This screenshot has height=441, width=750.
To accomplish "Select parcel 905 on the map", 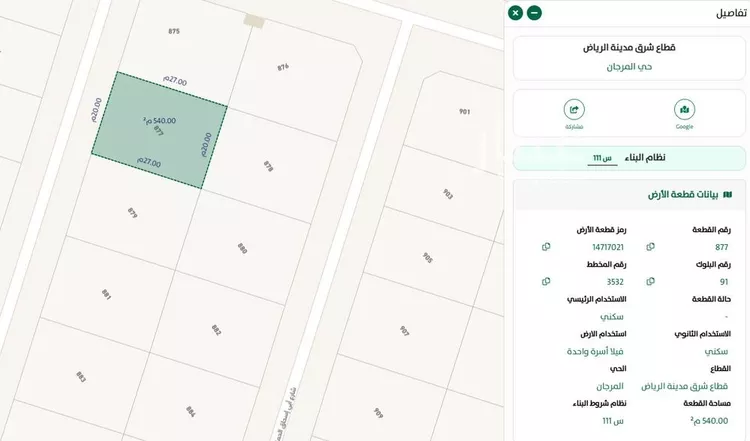I will point(427,257).
